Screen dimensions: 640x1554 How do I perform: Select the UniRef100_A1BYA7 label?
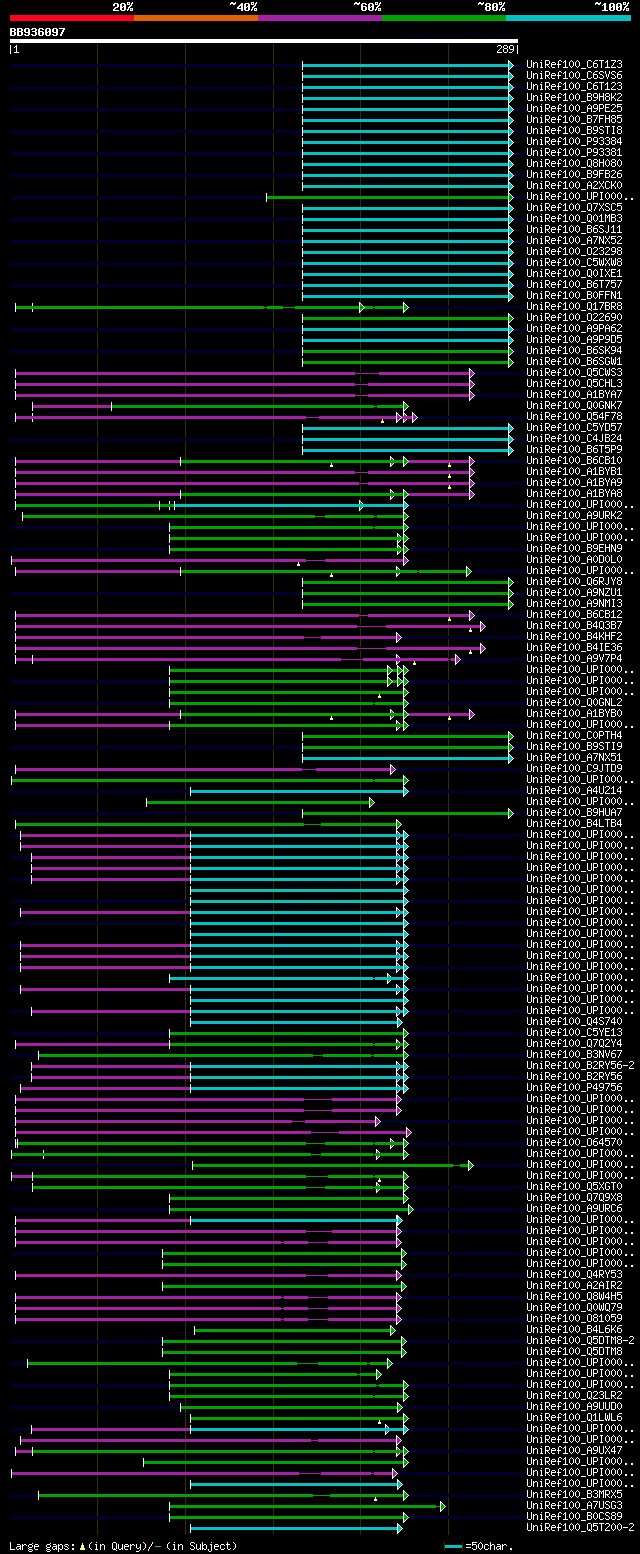click(x=574, y=394)
